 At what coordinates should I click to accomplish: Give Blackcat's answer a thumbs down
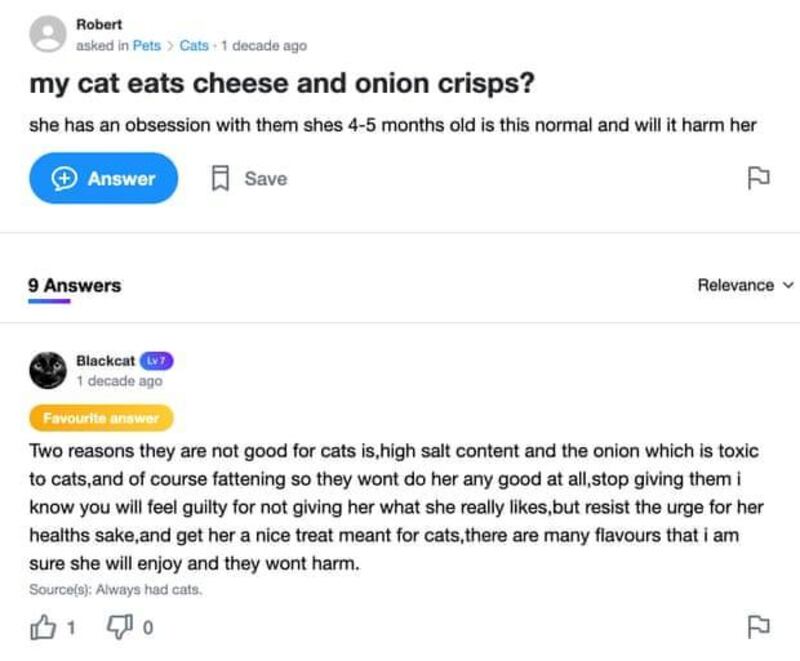click(x=122, y=627)
